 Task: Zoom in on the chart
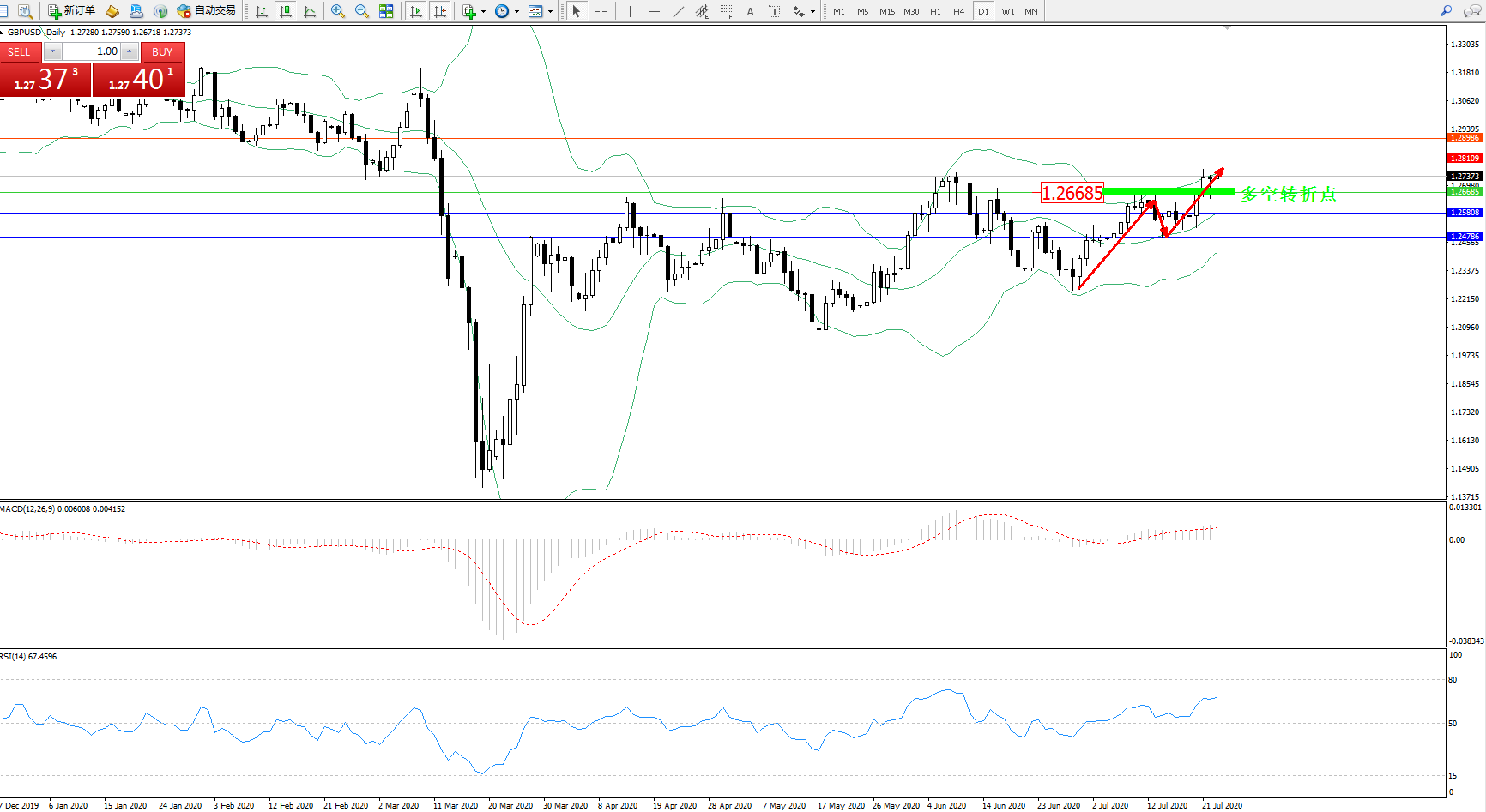338,11
